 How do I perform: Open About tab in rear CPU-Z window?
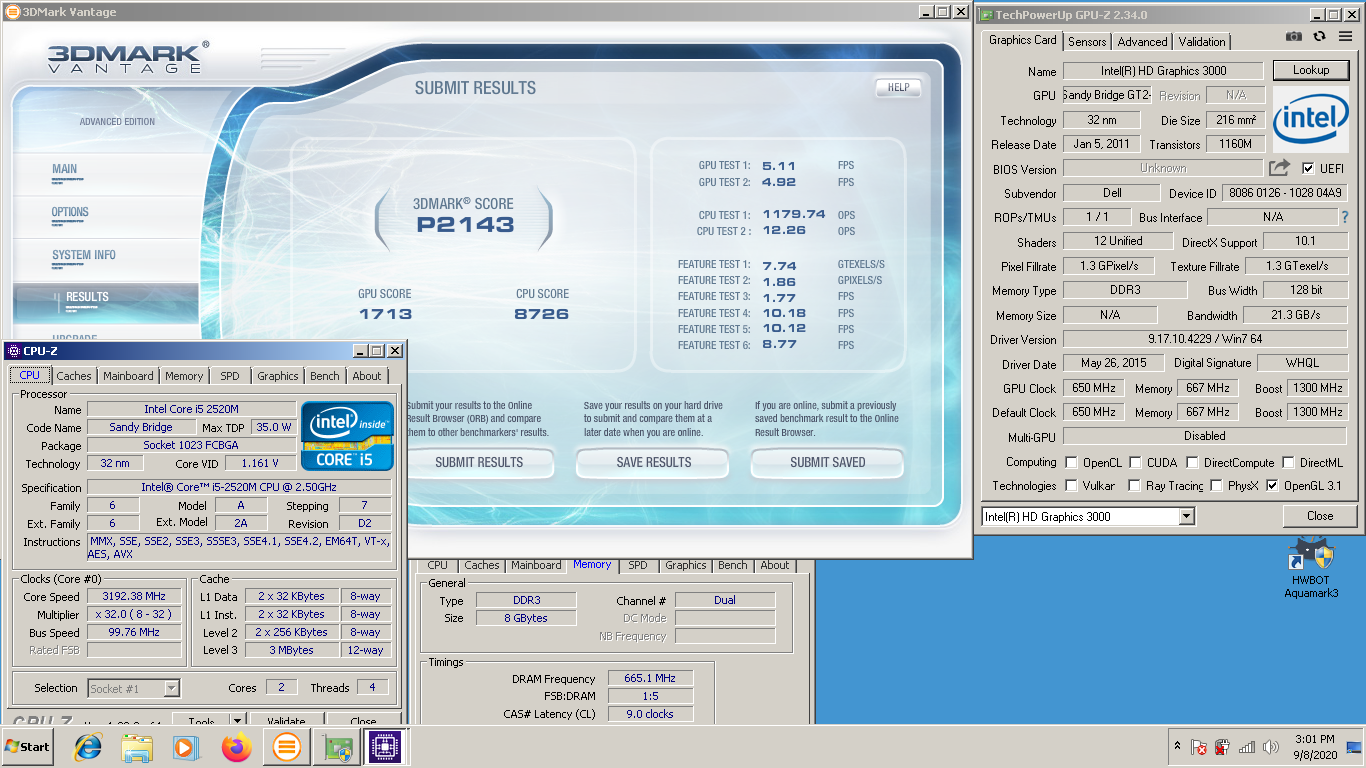point(775,565)
